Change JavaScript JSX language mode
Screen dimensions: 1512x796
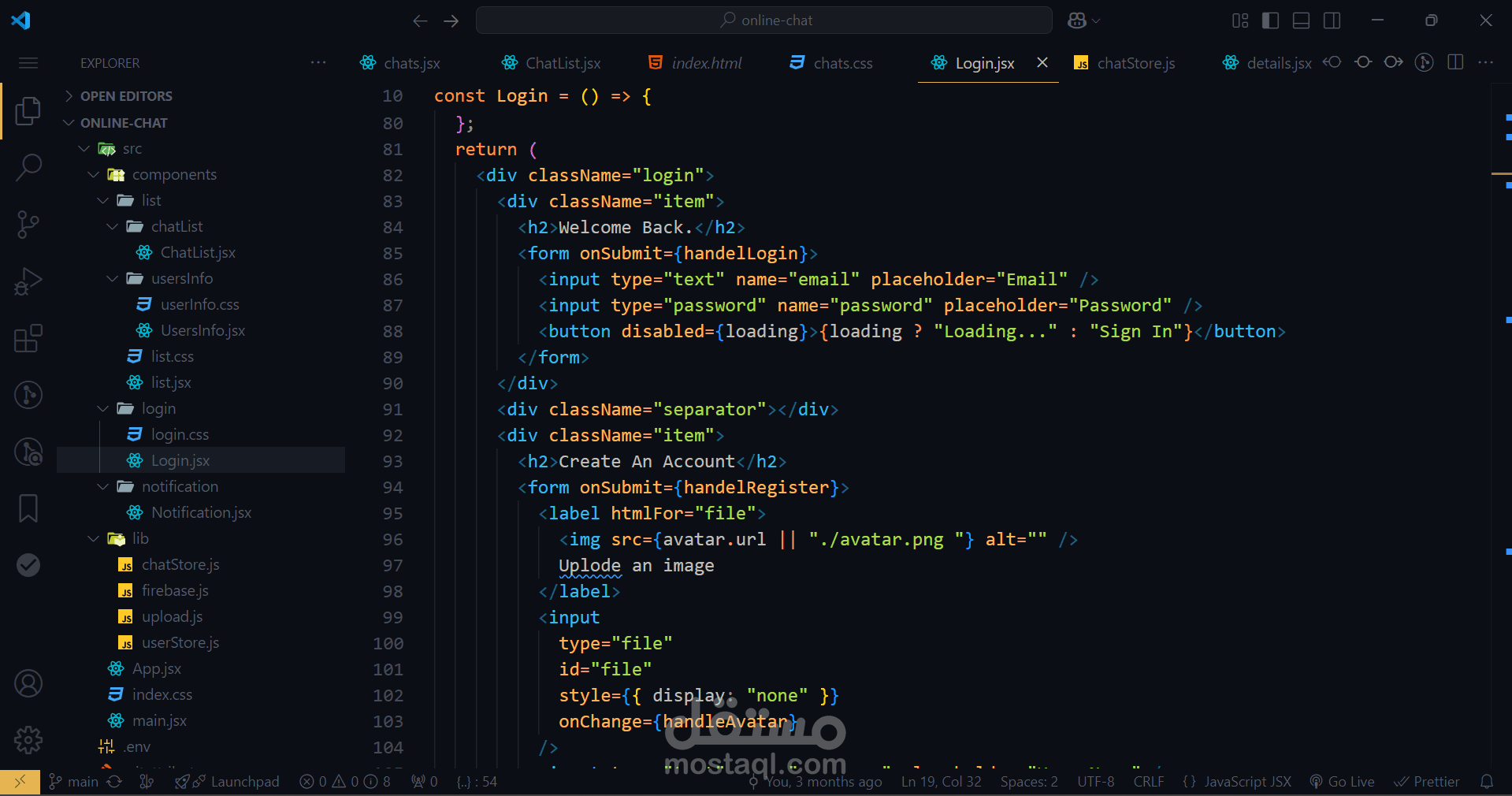point(1247,782)
